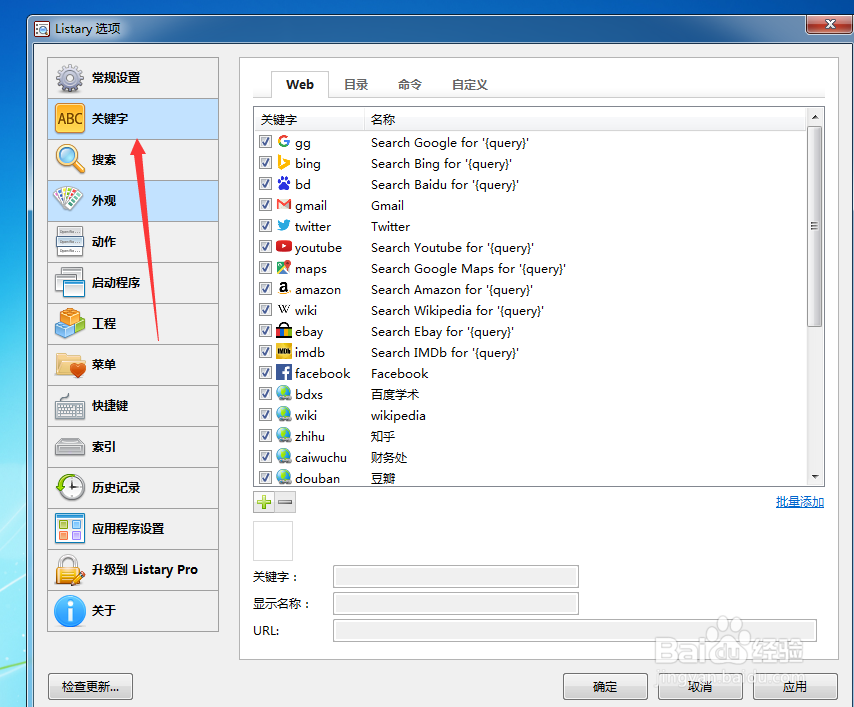
Task: Click the Bing icon in bing row
Action: pos(284,162)
